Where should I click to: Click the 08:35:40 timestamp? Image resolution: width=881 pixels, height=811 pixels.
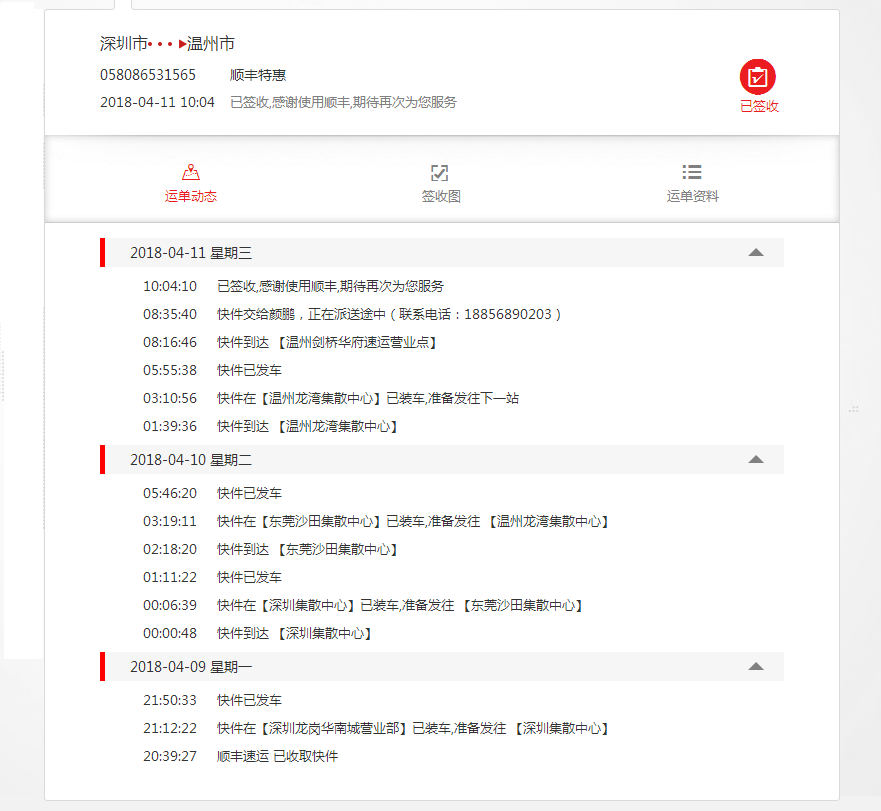coord(170,314)
